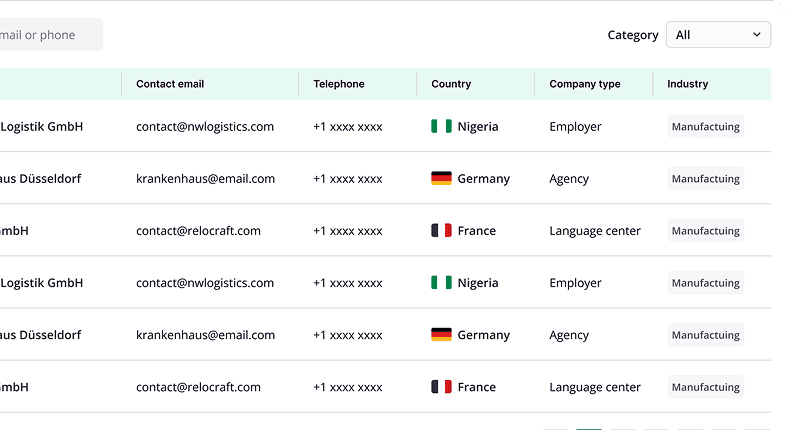786x430 pixels.
Task: Click the Contact email column header
Action: tap(170, 84)
